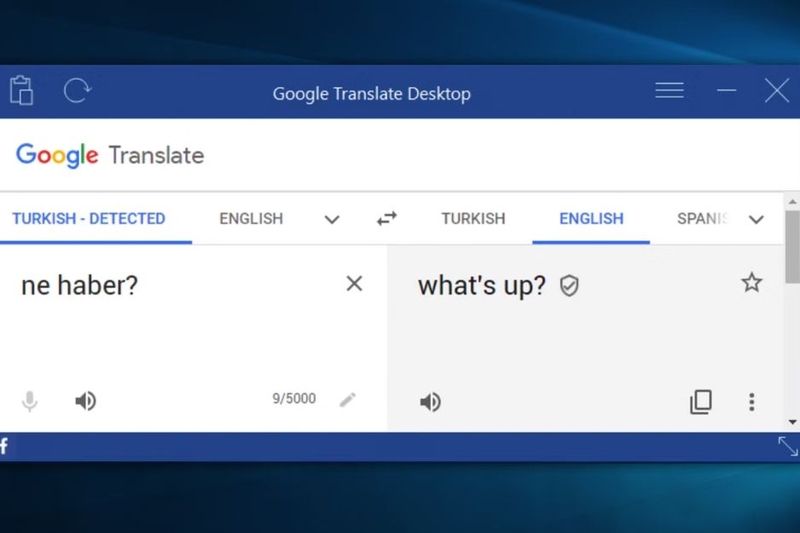Click the translated text what's up?
The height and width of the screenshot is (533, 800).
click(x=482, y=286)
